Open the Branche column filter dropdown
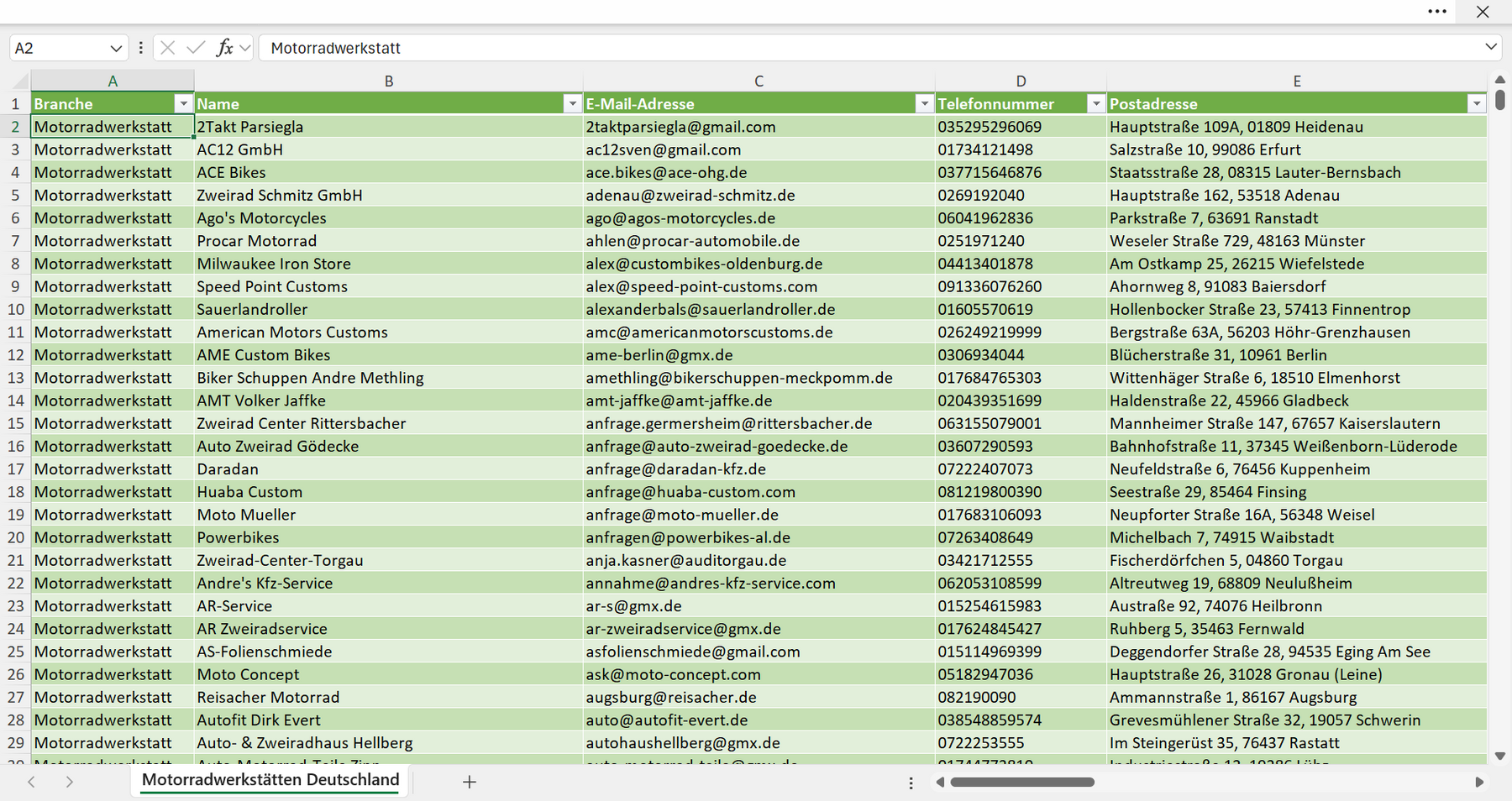 (183, 103)
